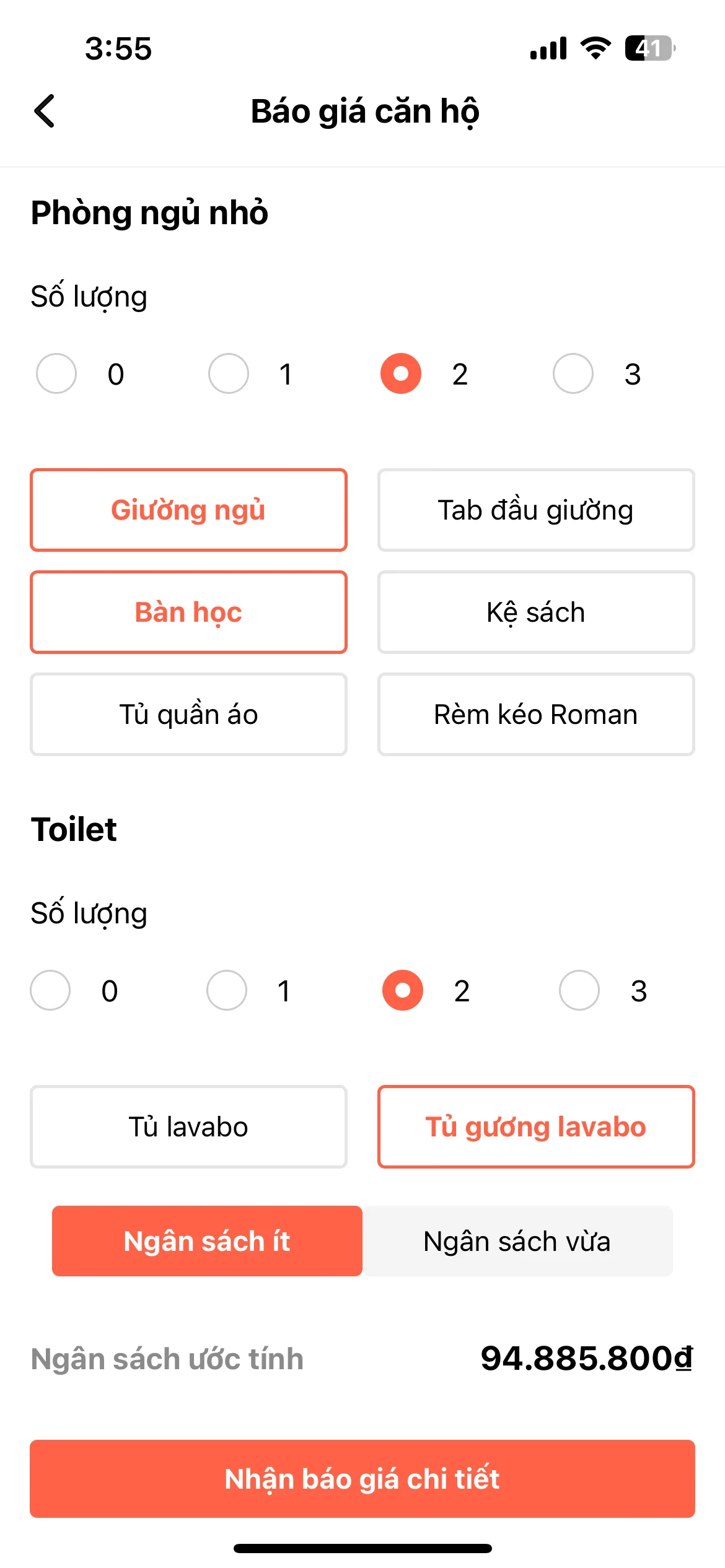Toggle Rèm kéo Roman option
The width and height of the screenshot is (725, 1568).
click(x=536, y=715)
